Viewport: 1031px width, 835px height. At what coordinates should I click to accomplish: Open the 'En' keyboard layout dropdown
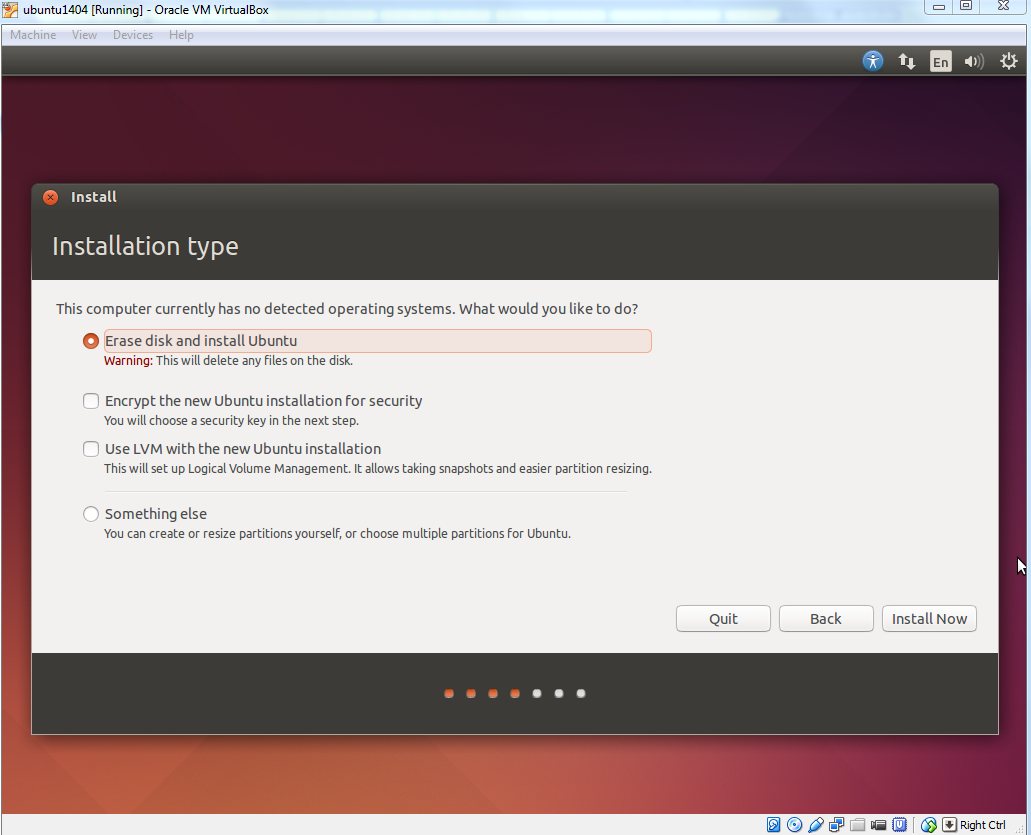point(940,61)
